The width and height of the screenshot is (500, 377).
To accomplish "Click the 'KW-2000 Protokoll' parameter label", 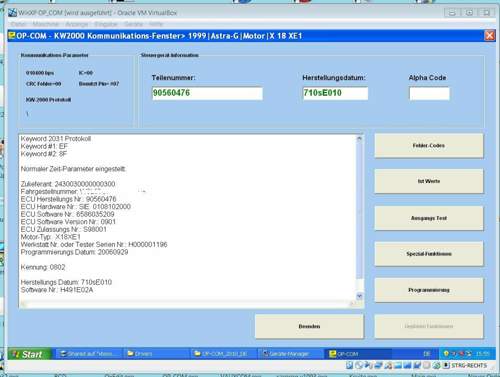I will (48, 100).
